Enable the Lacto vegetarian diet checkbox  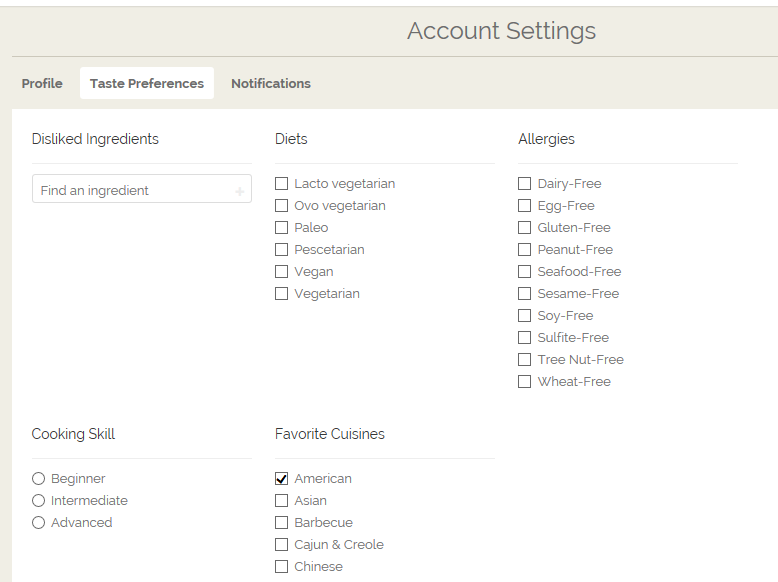pyautogui.click(x=282, y=184)
